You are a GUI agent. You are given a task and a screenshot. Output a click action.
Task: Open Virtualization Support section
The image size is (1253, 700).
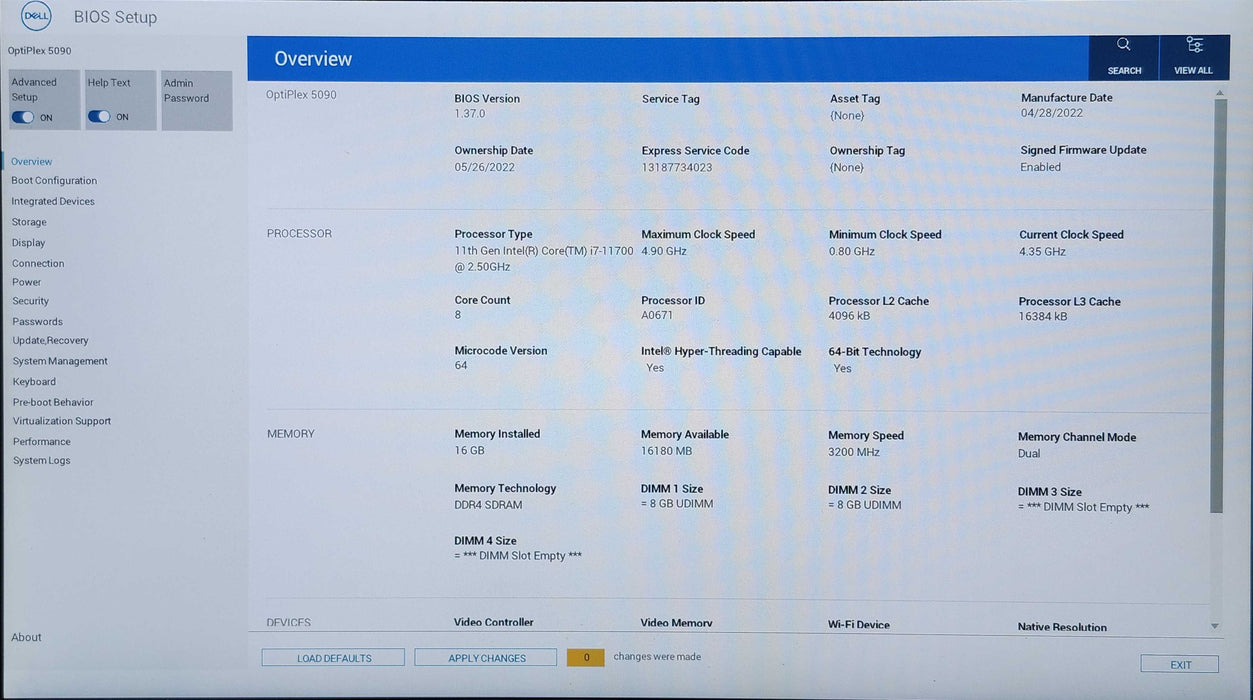click(62, 421)
